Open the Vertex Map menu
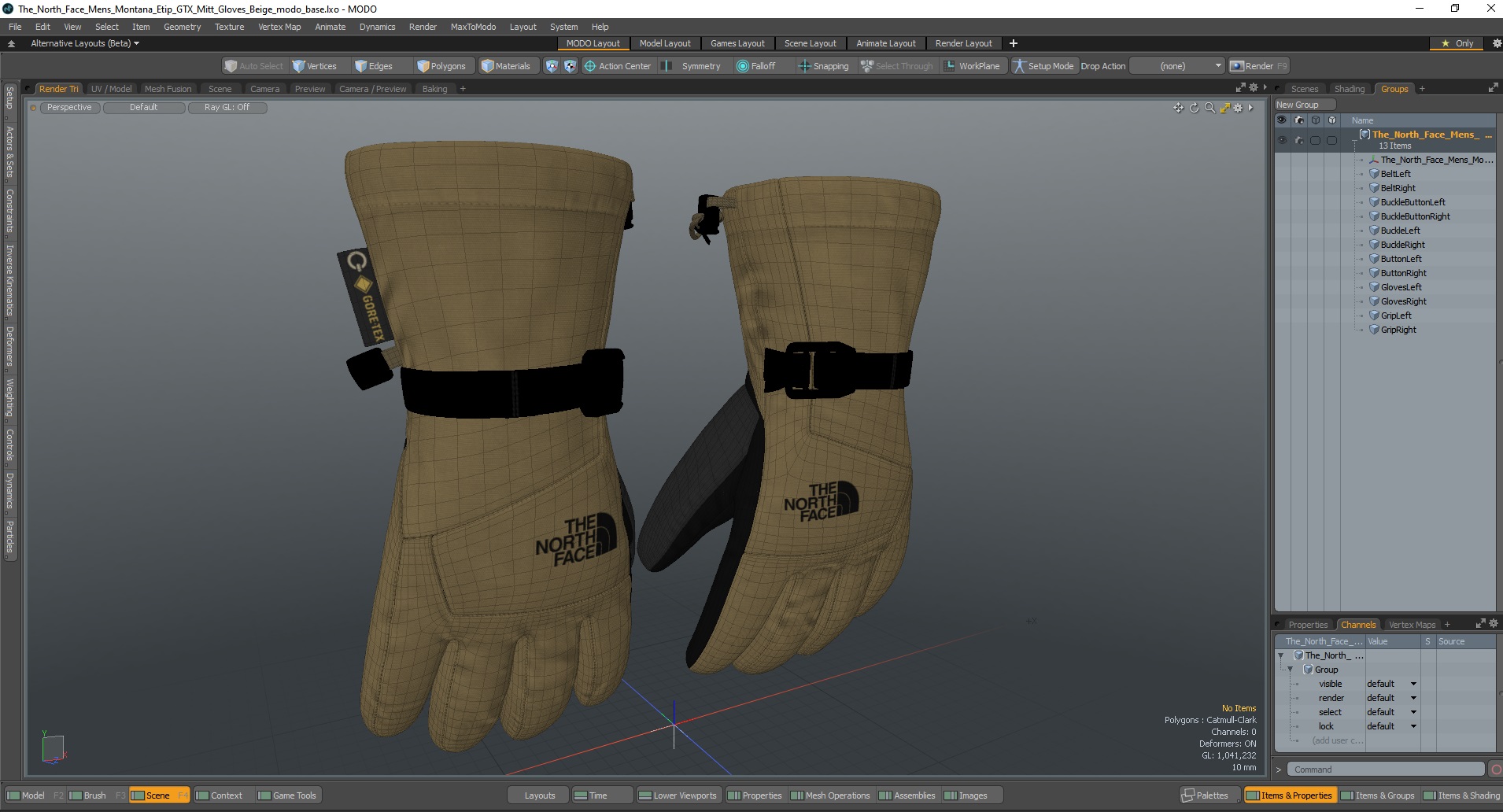The width and height of the screenshot is (1503, 812). pos(279,27)
